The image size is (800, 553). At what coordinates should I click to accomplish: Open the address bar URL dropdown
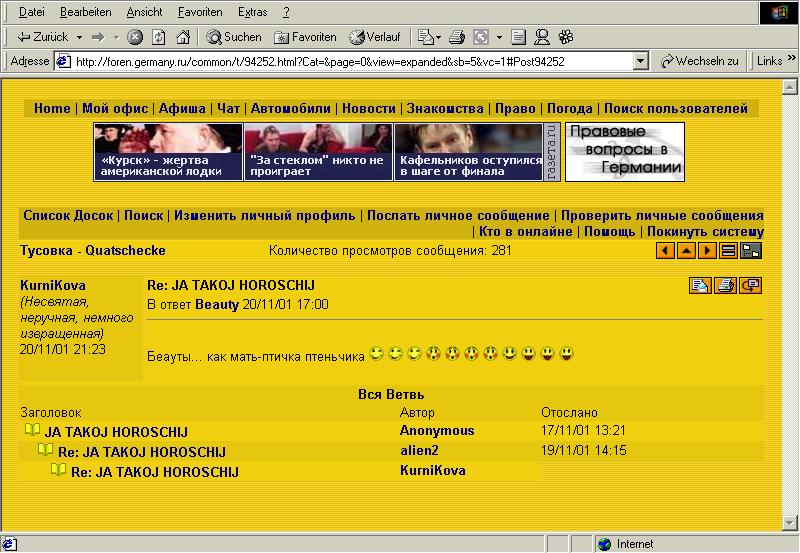(641, 61)
